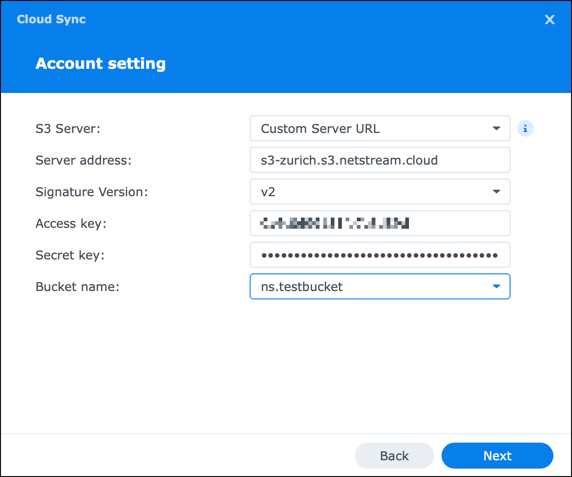Image resolution: width=572 pixels, height=477 pixels.
Task: Click the 'Cloud Sync' title text
Action: pos(51,19)
